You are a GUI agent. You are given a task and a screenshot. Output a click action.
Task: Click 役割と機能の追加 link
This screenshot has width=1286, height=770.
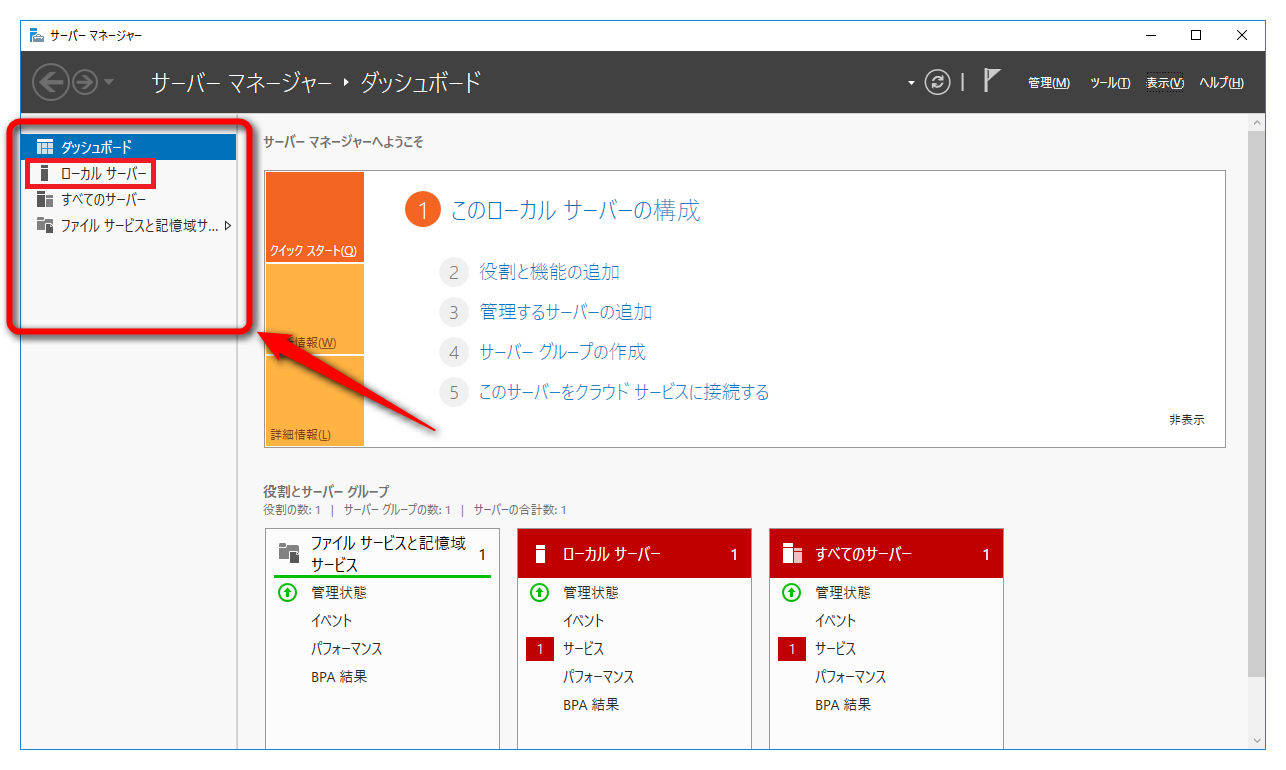pos(550,272)
